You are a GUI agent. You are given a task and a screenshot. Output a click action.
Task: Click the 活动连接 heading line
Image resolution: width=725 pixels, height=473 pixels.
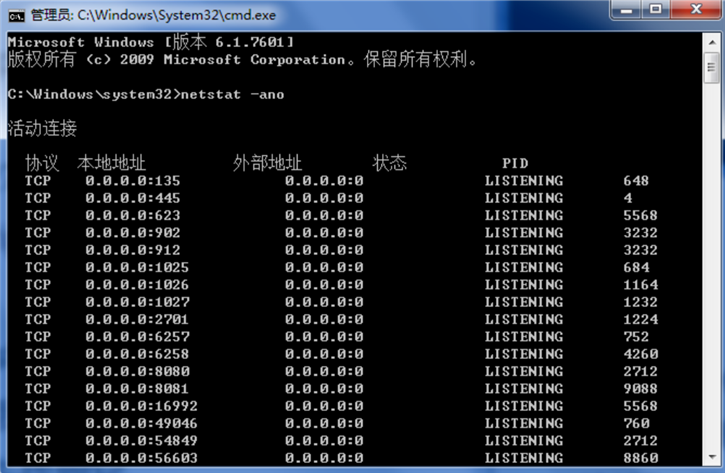tap(42, 129)
